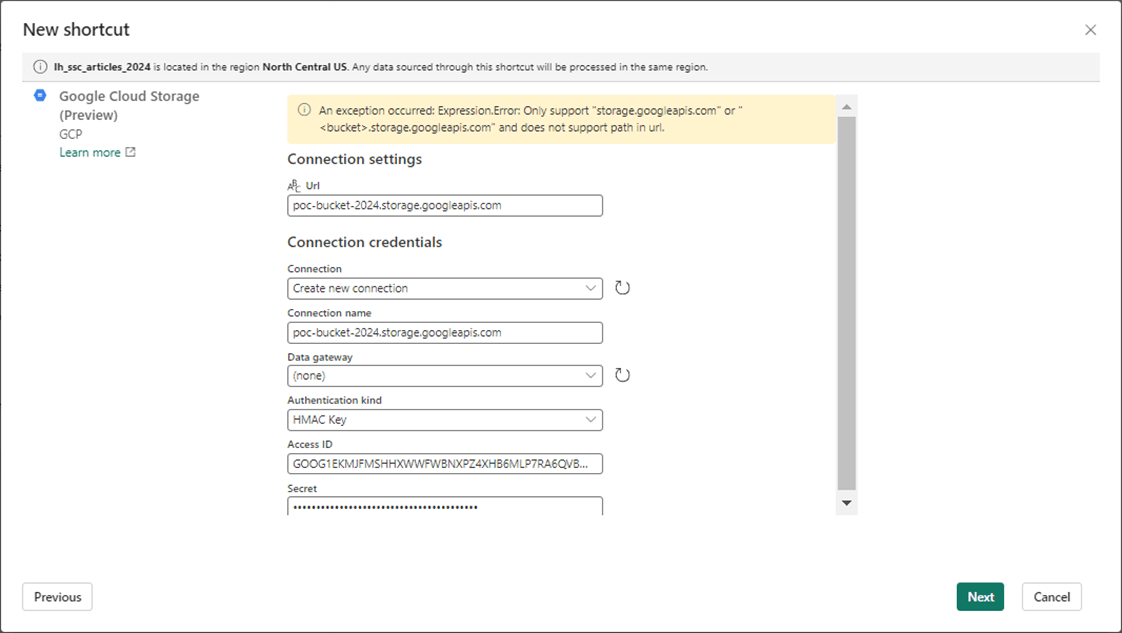The width and height of the screenshot is (1122, 633).
Task: Click the Secret password field
Action: [444, 506]
